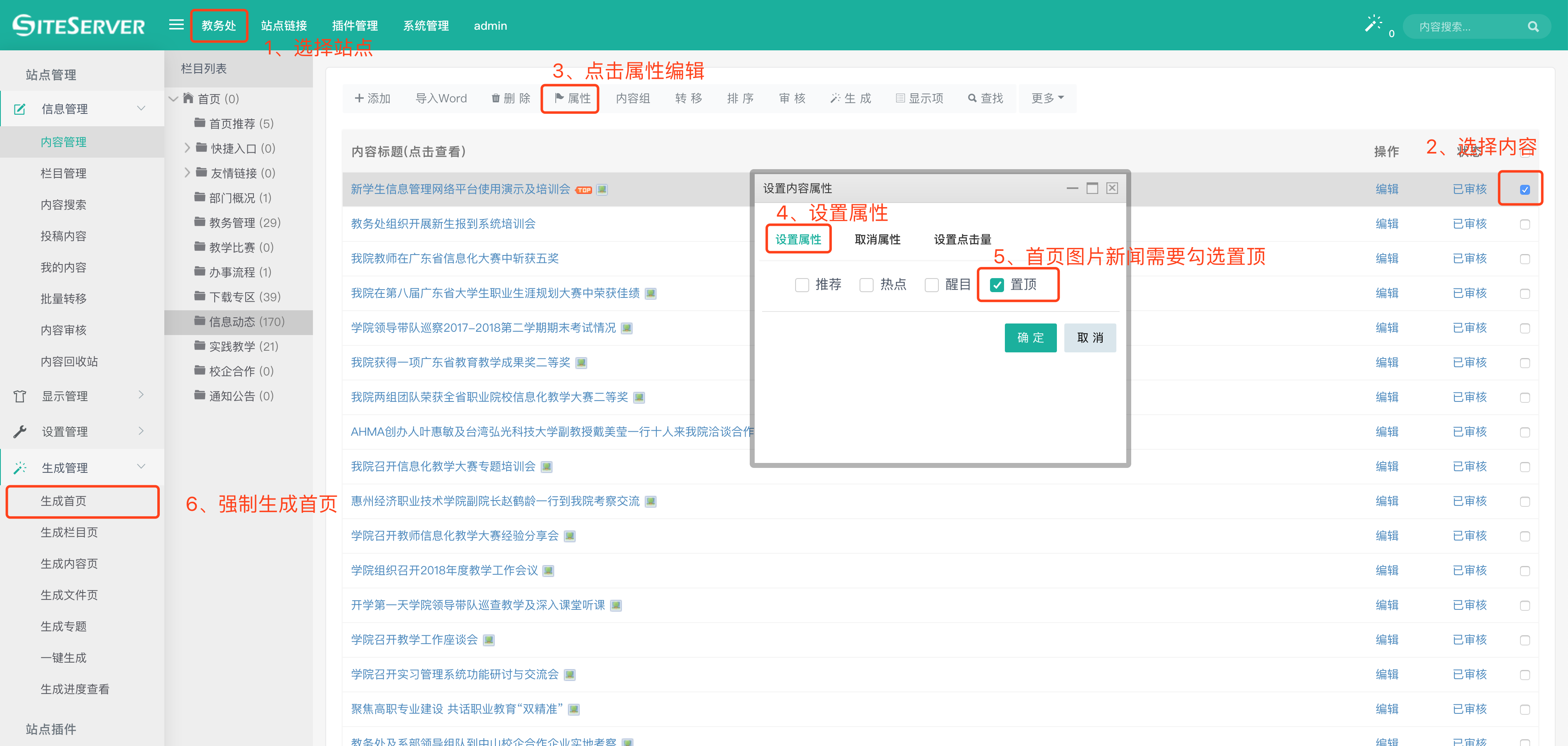This screenshot has width=1568, height=746.
Task: Click the 属性 flag toolbar button
Action: pyautogui.click(x=571, y=99)
